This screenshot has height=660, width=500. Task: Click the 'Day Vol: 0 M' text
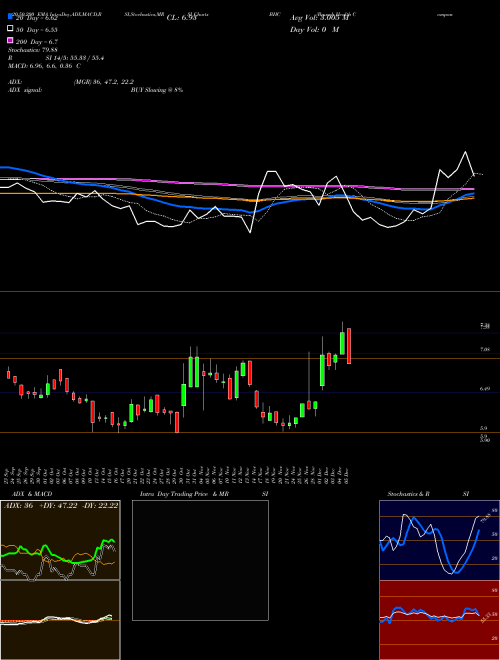pyautogui.click(x=314, y=29)
